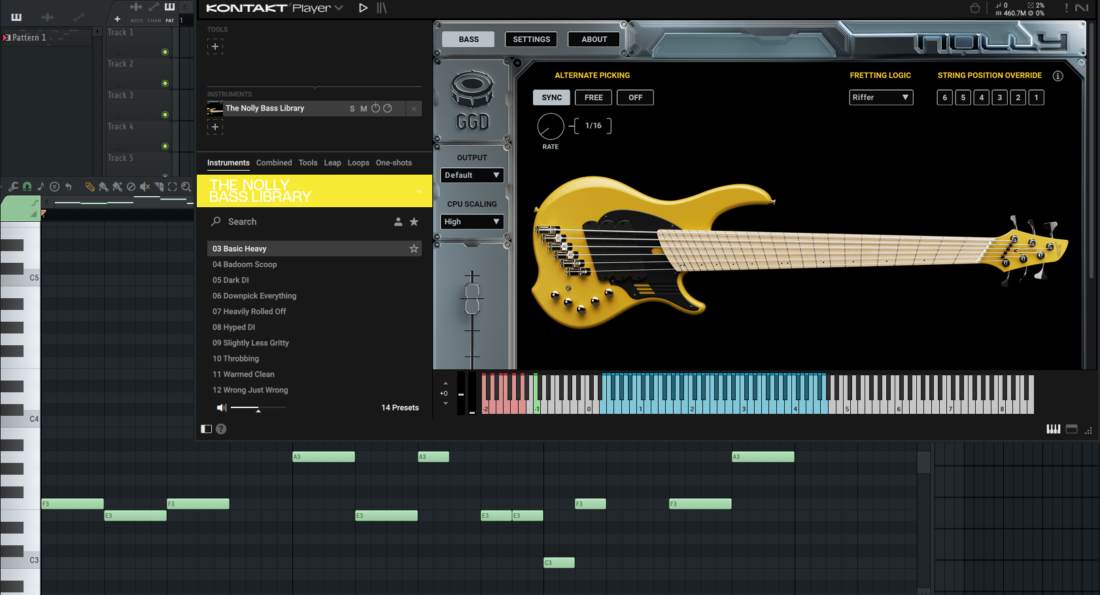Screen dimensions: 1100x595
Task: Switch to the One-shots tab
Action: tap(394, 163)
